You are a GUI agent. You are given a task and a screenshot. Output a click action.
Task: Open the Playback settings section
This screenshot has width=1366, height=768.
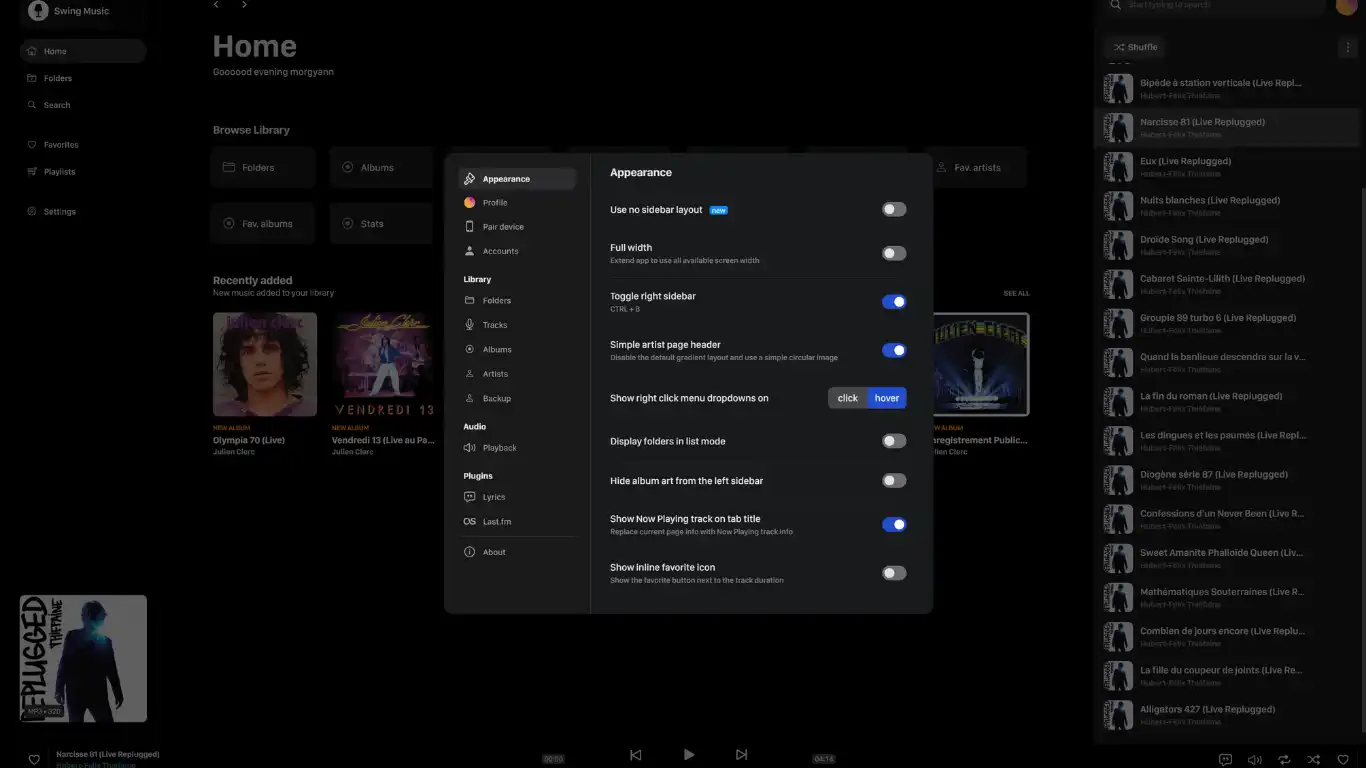[x=499, y=448]
